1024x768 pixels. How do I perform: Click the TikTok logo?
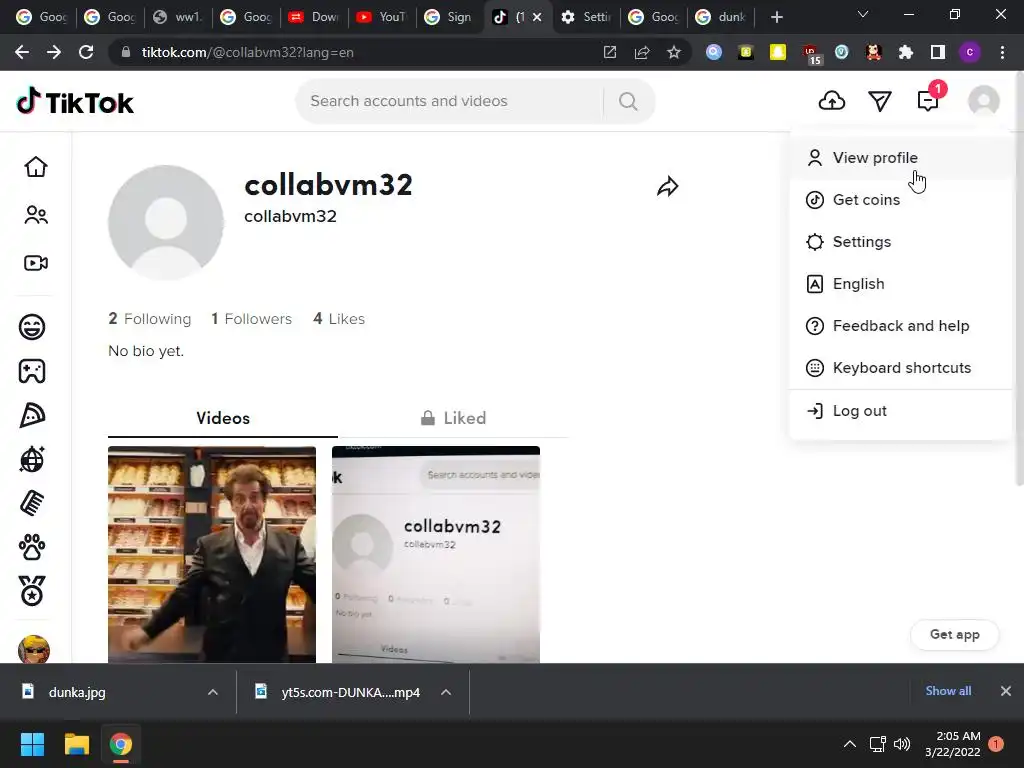click(74, 102)
